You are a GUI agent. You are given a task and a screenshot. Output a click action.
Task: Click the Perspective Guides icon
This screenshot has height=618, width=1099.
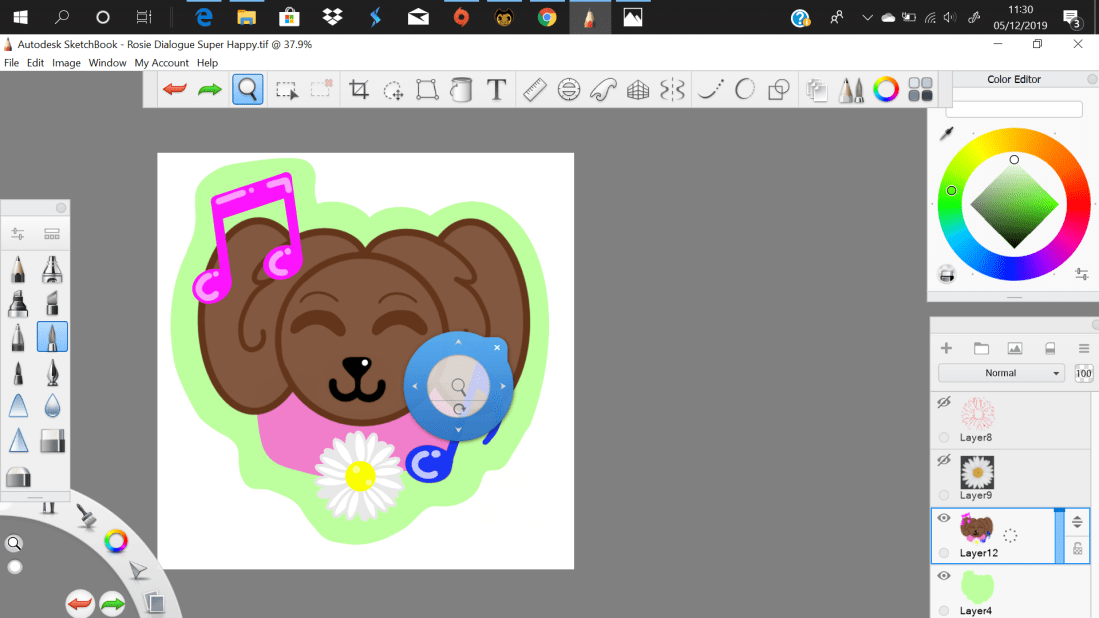pos(638,90)
